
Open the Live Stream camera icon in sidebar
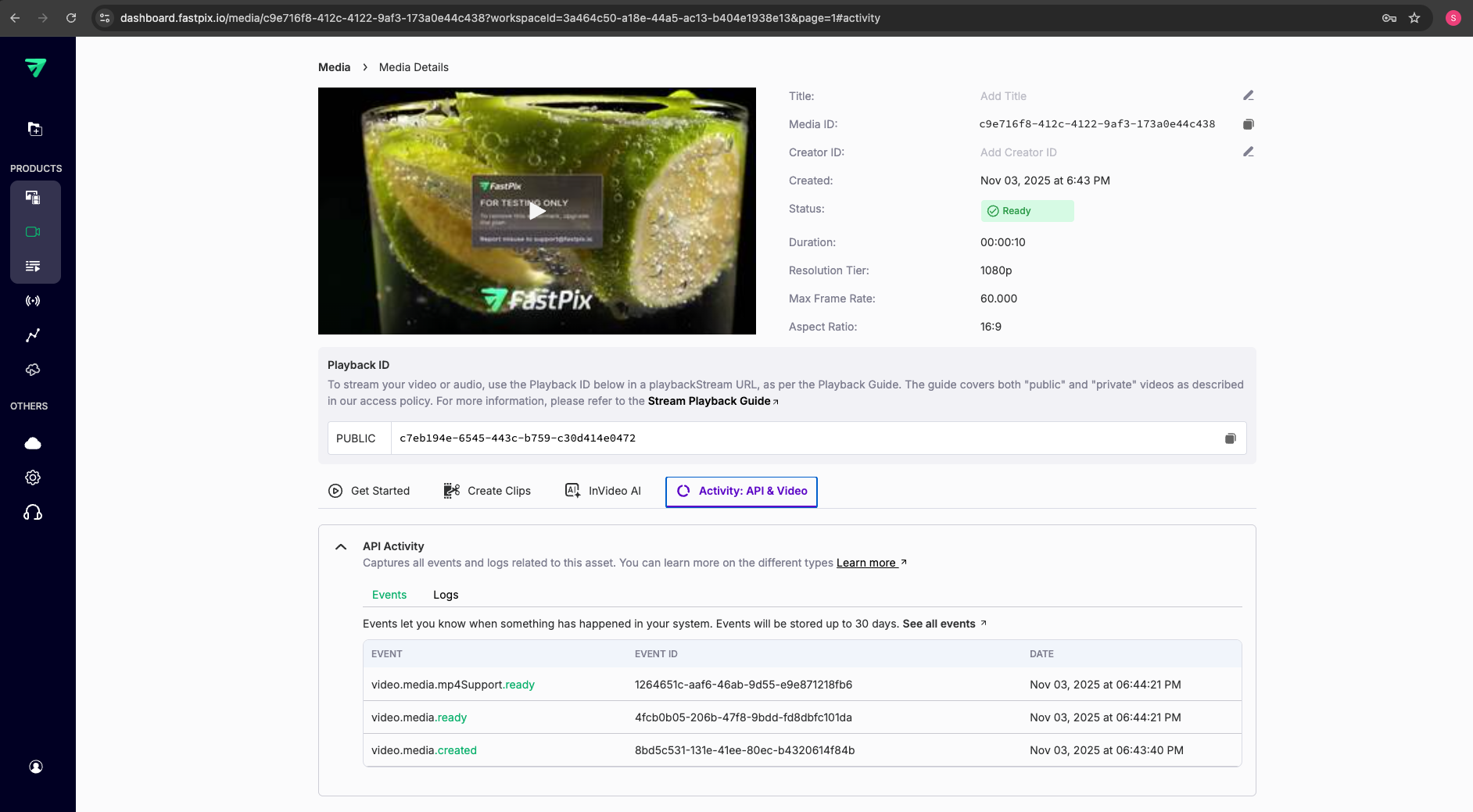(x=34, y=231)
